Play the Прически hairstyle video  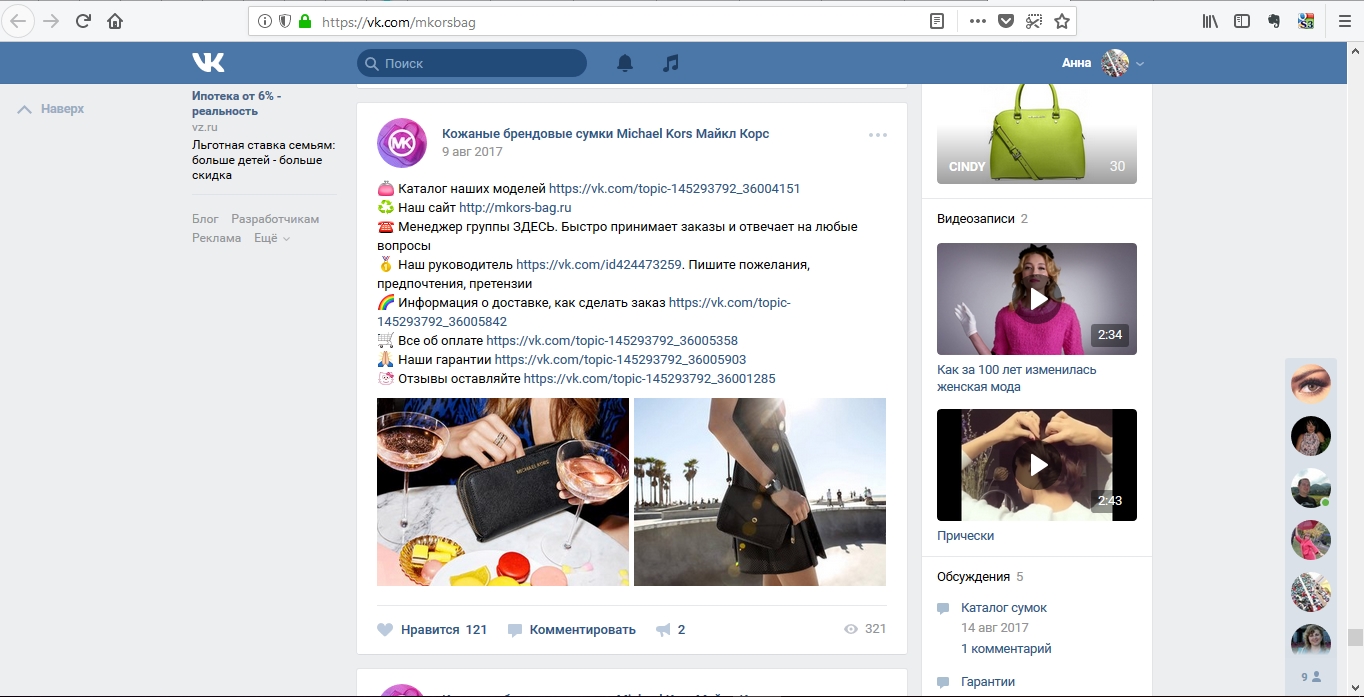point(1037,465)
